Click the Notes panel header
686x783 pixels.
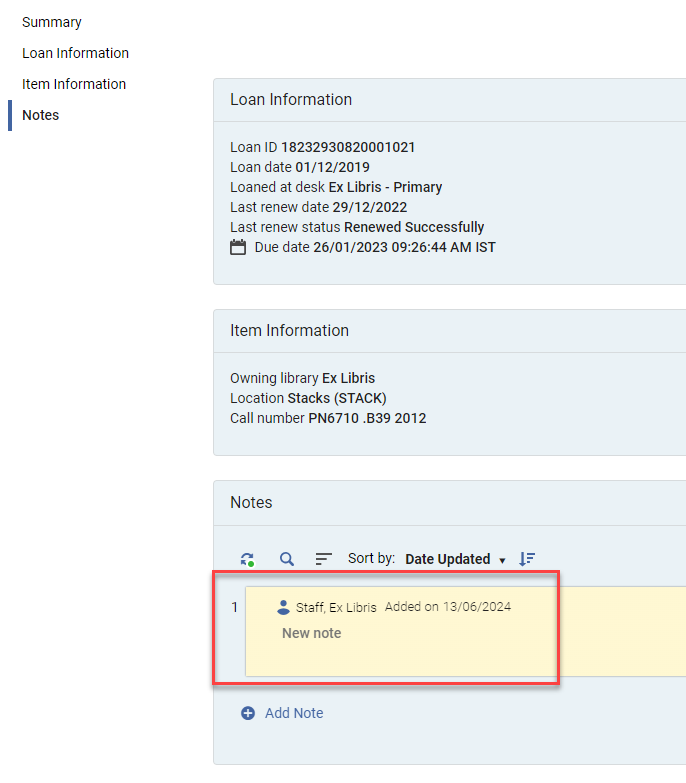[x=251, y=502]
